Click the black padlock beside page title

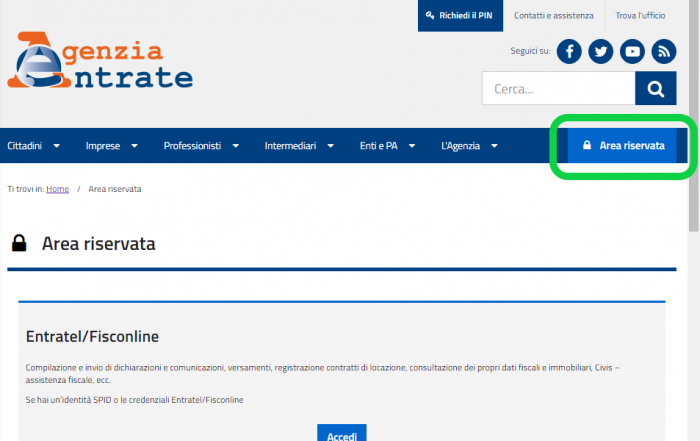[x=19, y=243]
